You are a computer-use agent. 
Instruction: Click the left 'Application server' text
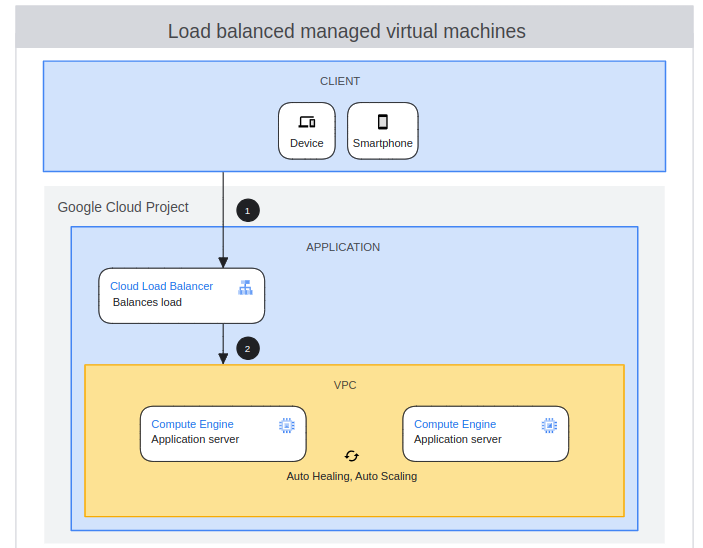pos(195,439)
